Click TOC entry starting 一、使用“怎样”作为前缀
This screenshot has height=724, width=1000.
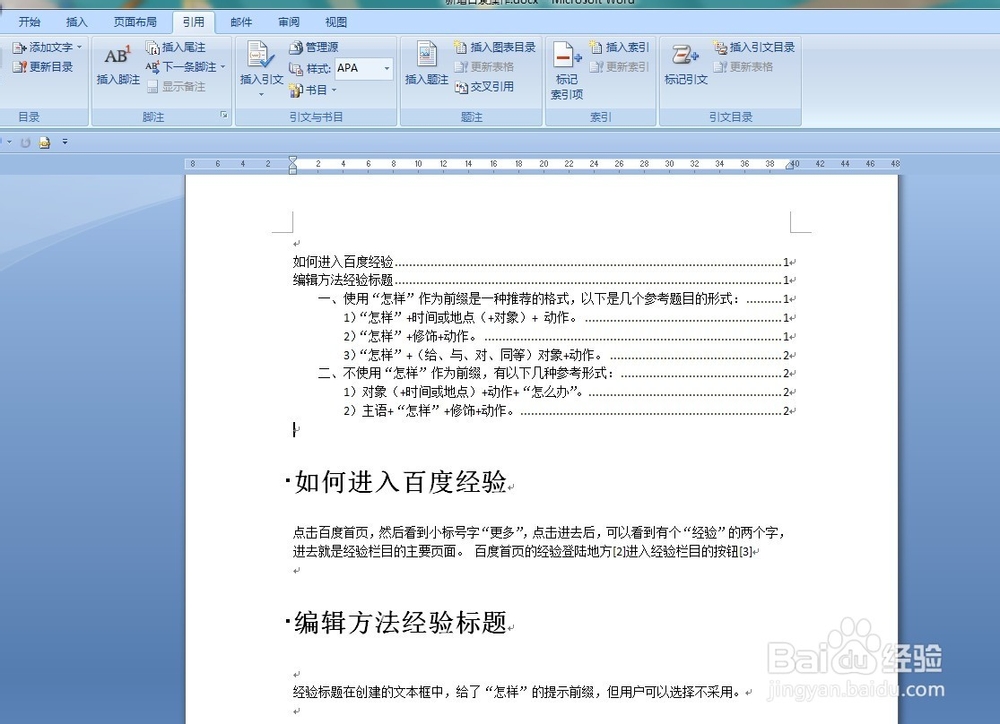click(x=554, y=299)
